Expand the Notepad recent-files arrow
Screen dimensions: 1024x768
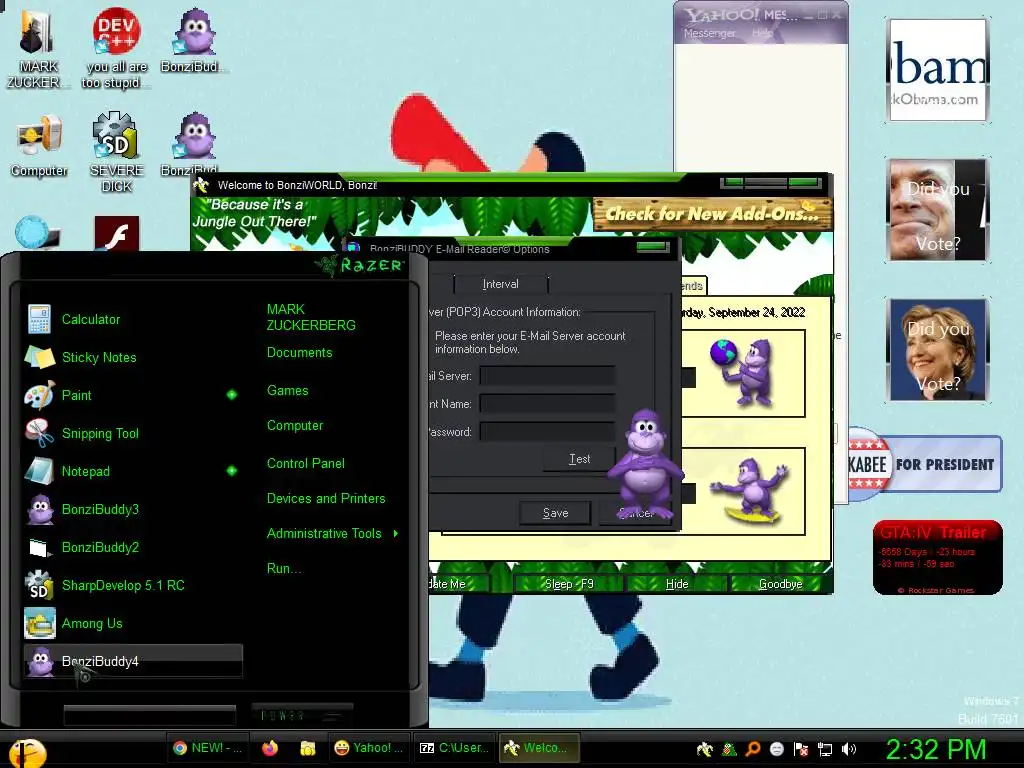232,471
